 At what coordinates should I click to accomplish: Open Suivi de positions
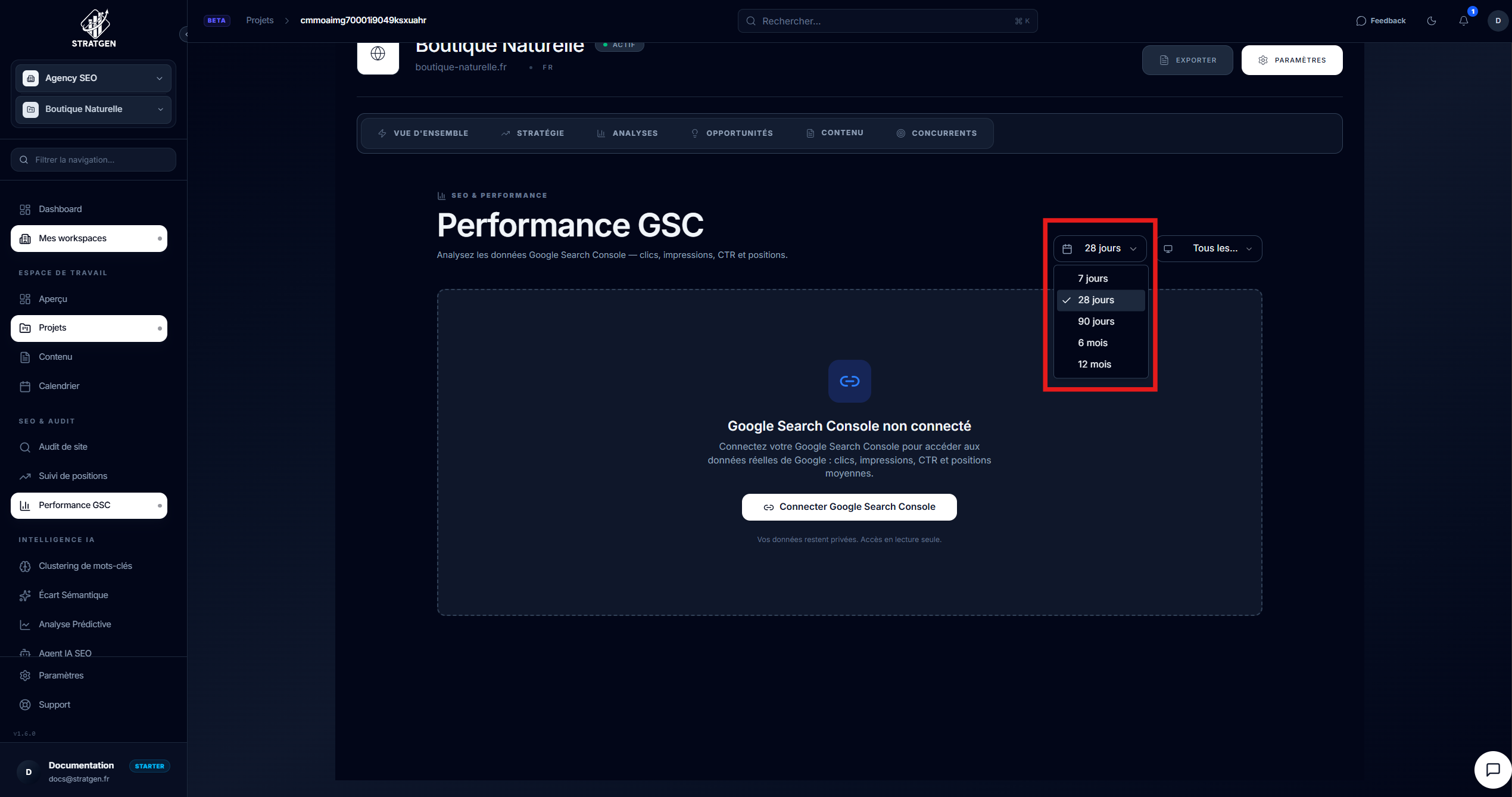coord(73,476)
